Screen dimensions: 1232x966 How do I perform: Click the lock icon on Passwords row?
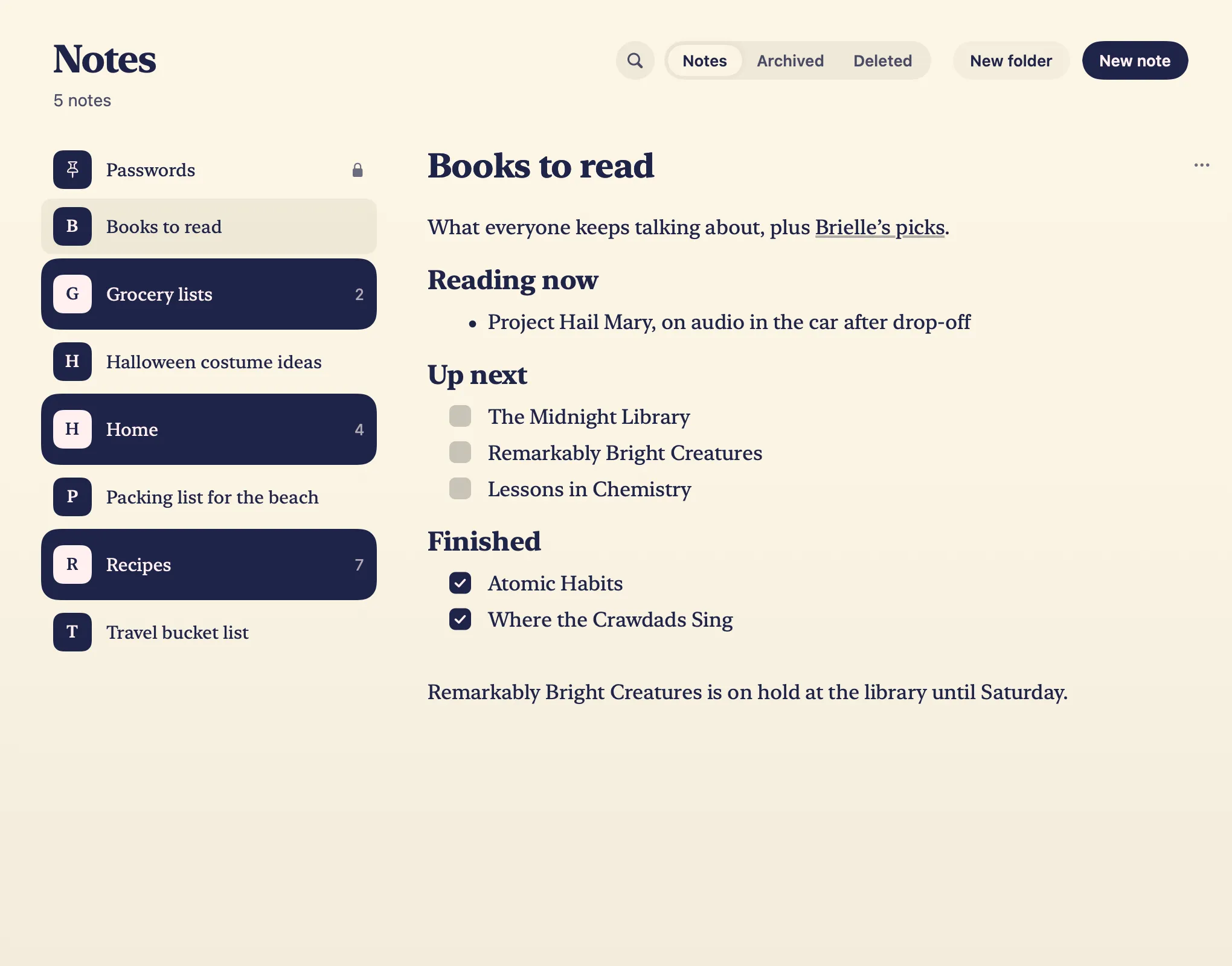pyautogui.click(x=358, y=170)
